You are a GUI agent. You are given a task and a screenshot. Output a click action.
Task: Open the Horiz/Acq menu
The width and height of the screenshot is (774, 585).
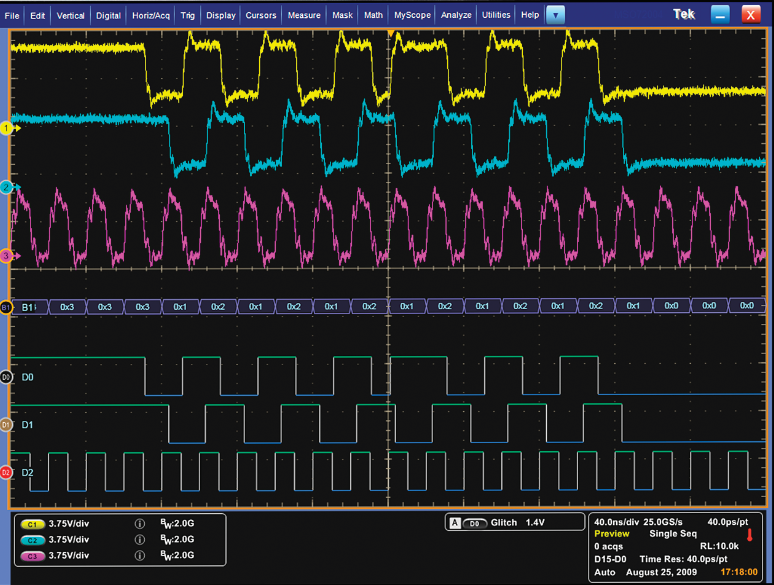pos(151,15)
